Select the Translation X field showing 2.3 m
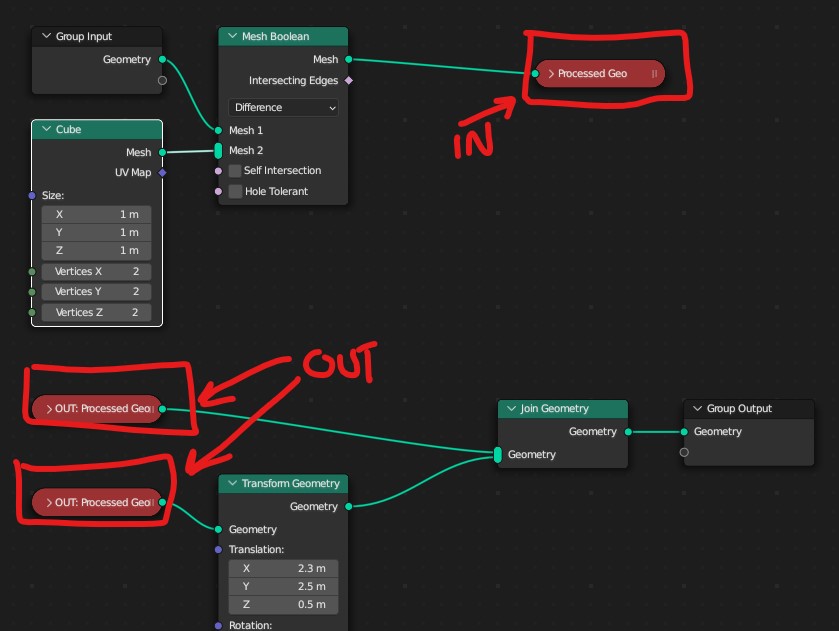 coord(283,568)
